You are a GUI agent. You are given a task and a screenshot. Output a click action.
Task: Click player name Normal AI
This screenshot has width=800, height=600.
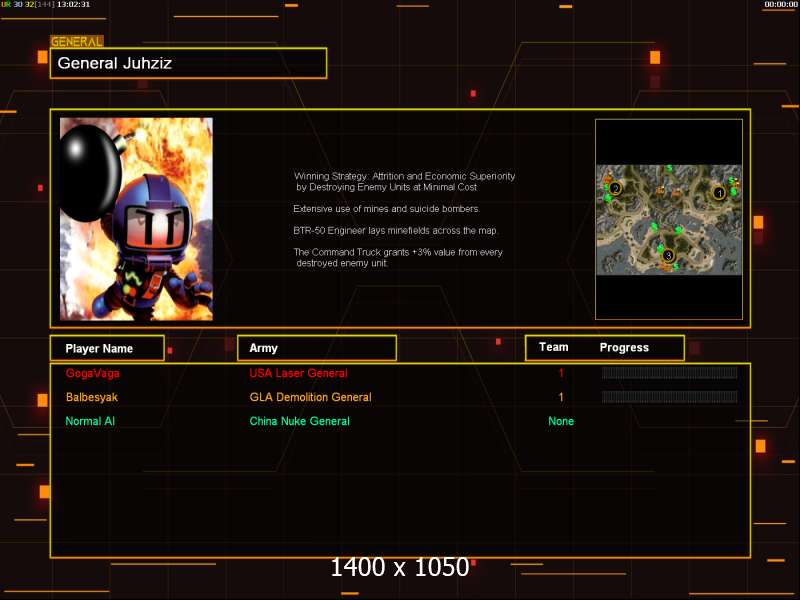point(90,421)
